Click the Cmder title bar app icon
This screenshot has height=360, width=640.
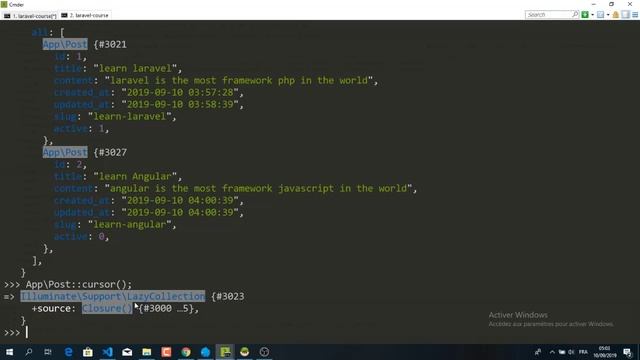[4, 4]
